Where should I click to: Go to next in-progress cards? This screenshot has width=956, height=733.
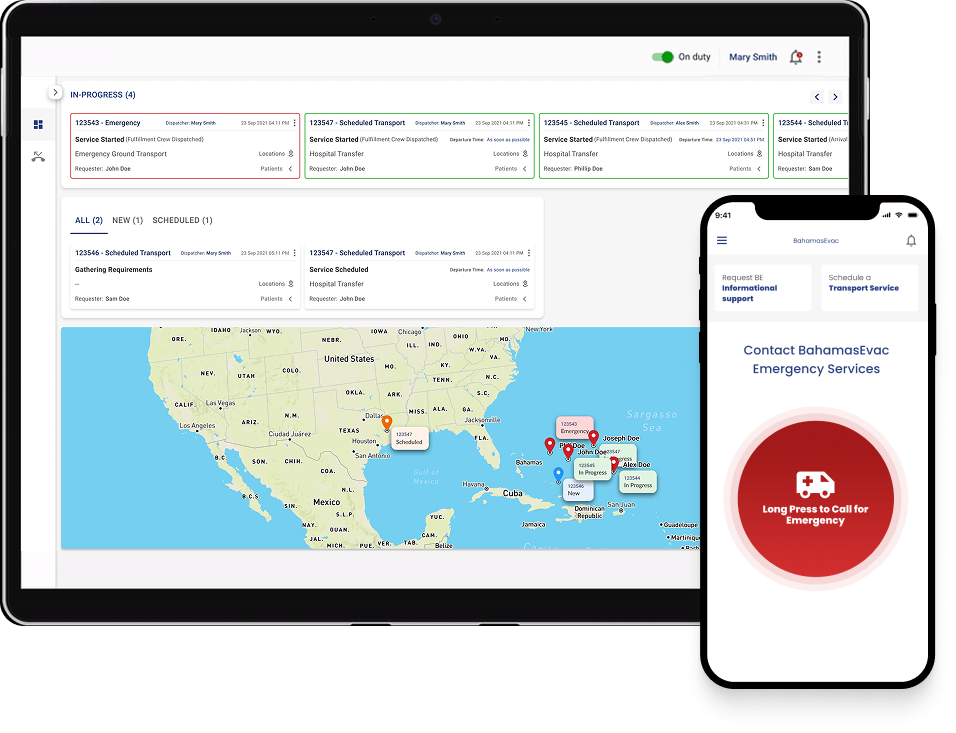coord(835,96)
